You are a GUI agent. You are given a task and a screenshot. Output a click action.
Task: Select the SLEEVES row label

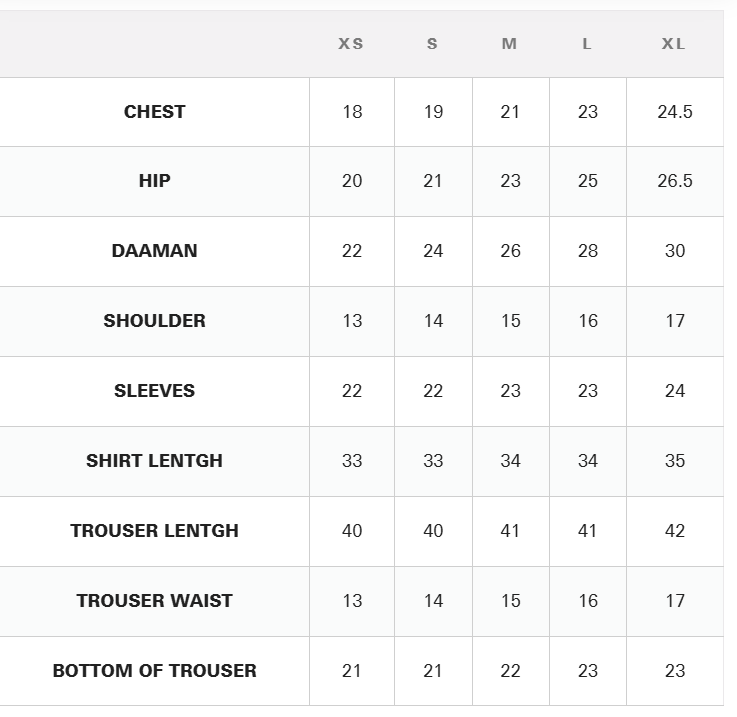coord(155,391)
